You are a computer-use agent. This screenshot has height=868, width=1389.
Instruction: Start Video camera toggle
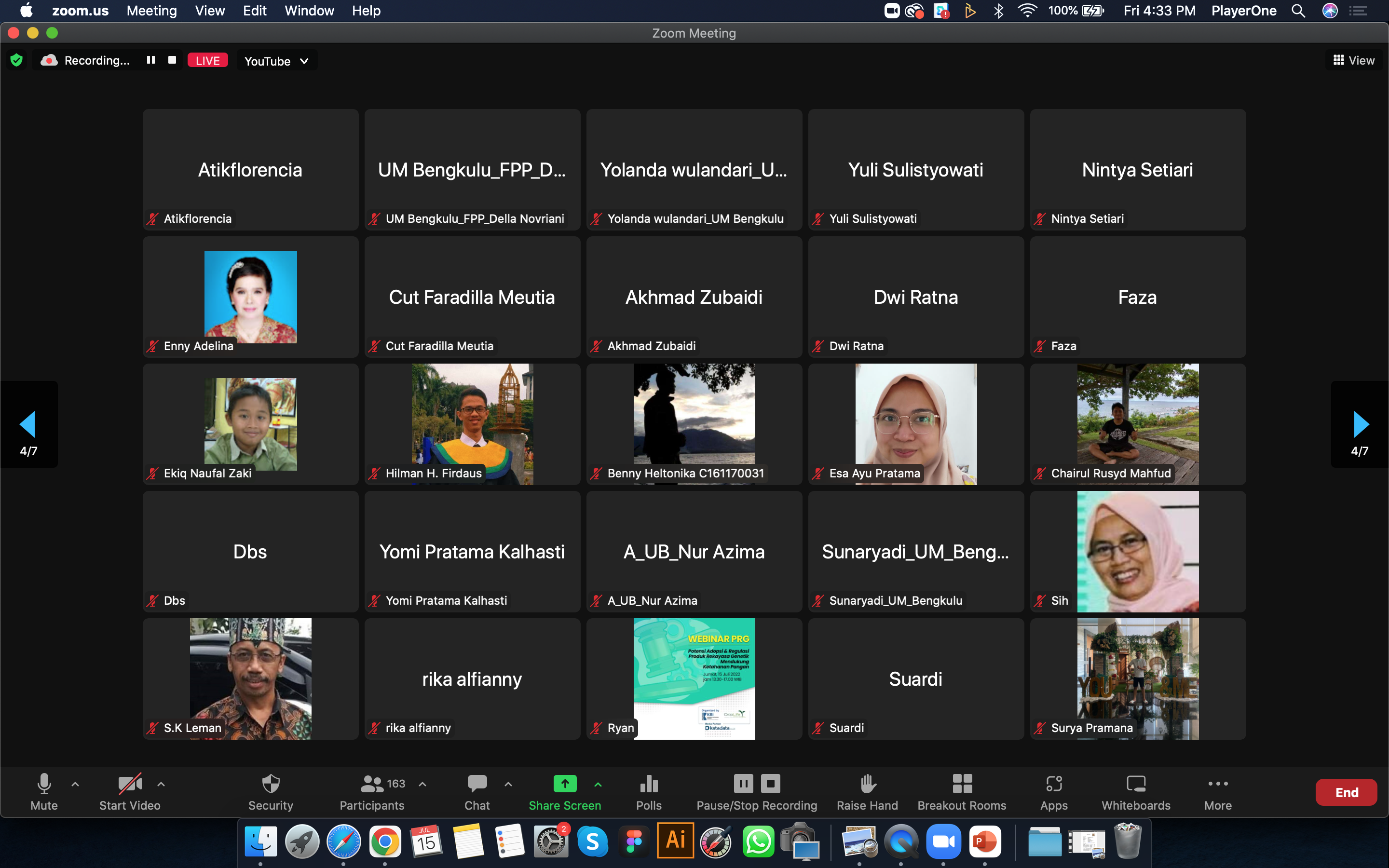(x=130, y=792)
